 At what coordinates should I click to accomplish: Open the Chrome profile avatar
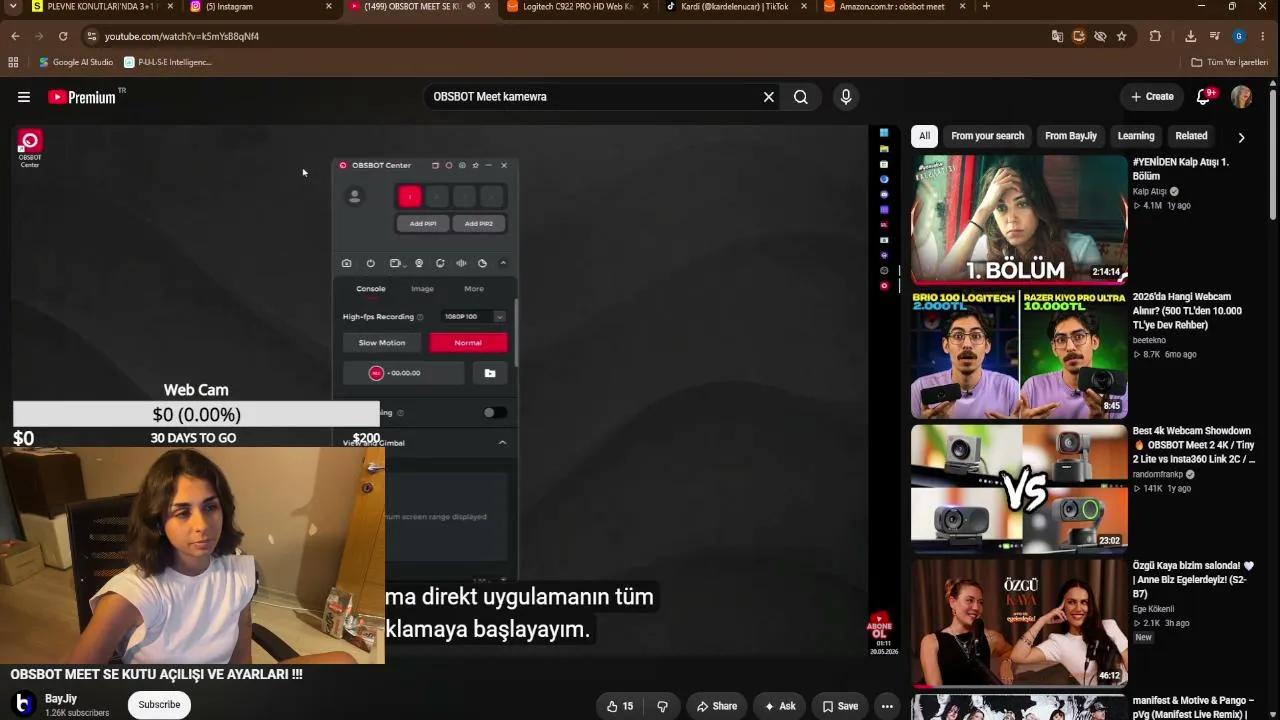pyautogui.click(x=1239, y=36)
